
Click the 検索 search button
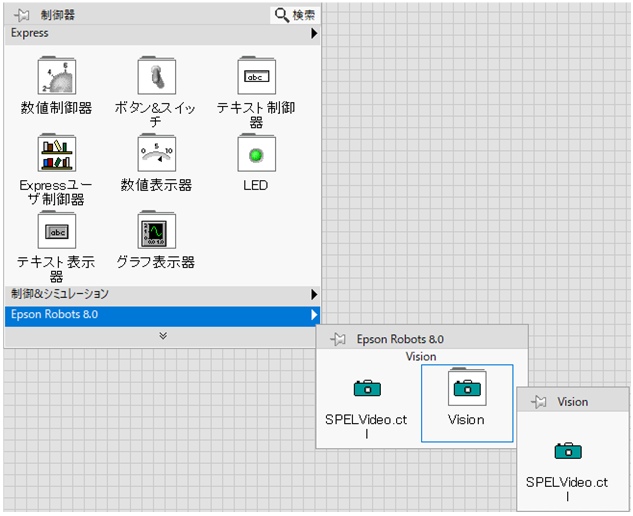pos(295,15)
